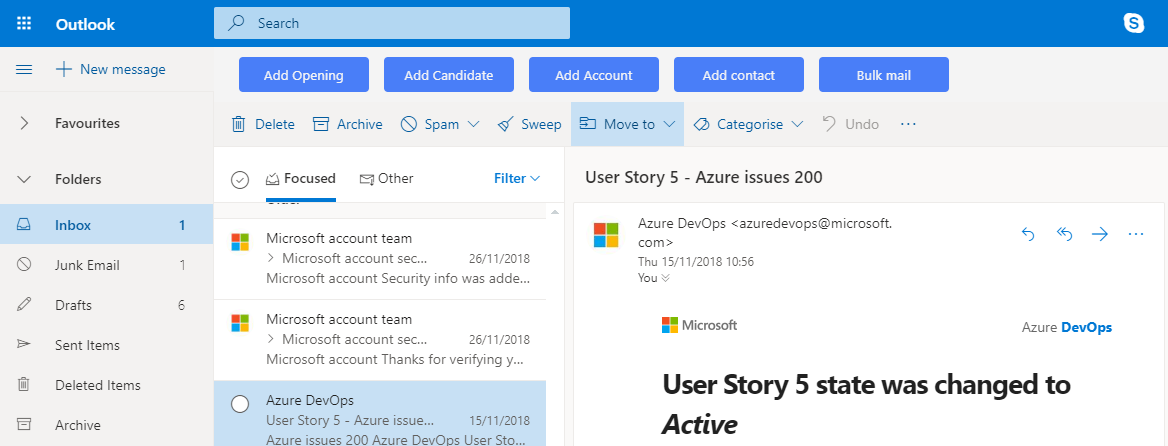Image resolution: width=1168 pixels, height=446 pixels.
Task: Click the Add Candidate button
Action: [448, 74]
